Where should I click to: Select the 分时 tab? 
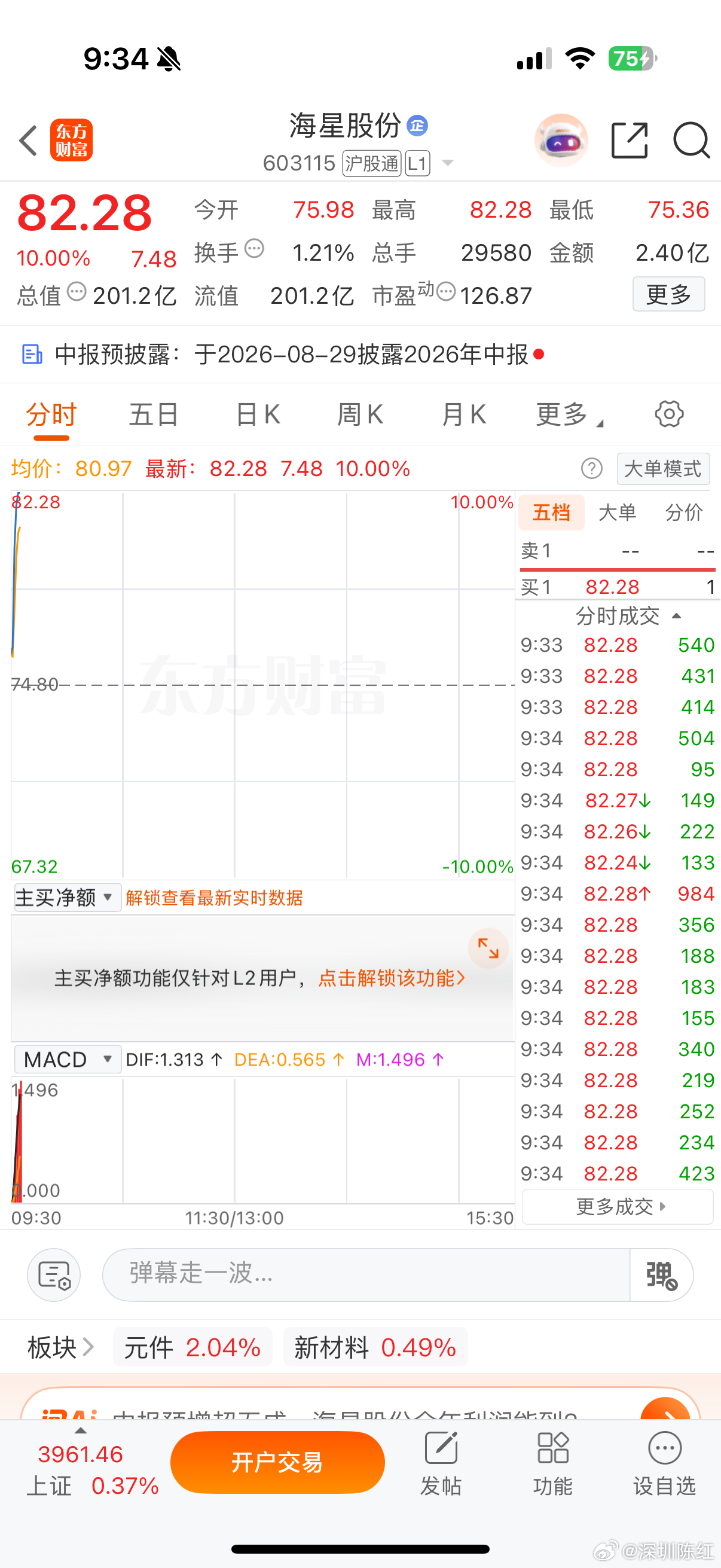coord(51,414)
